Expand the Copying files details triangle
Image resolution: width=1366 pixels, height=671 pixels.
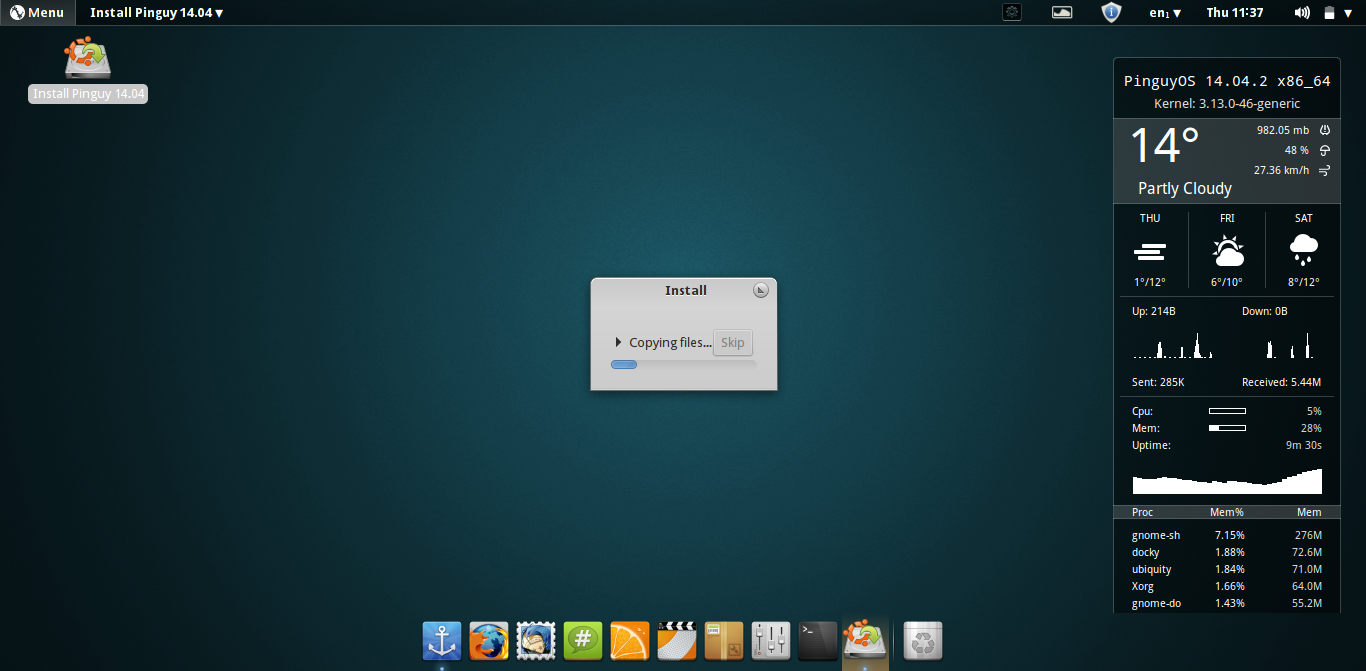coord(618,342)
